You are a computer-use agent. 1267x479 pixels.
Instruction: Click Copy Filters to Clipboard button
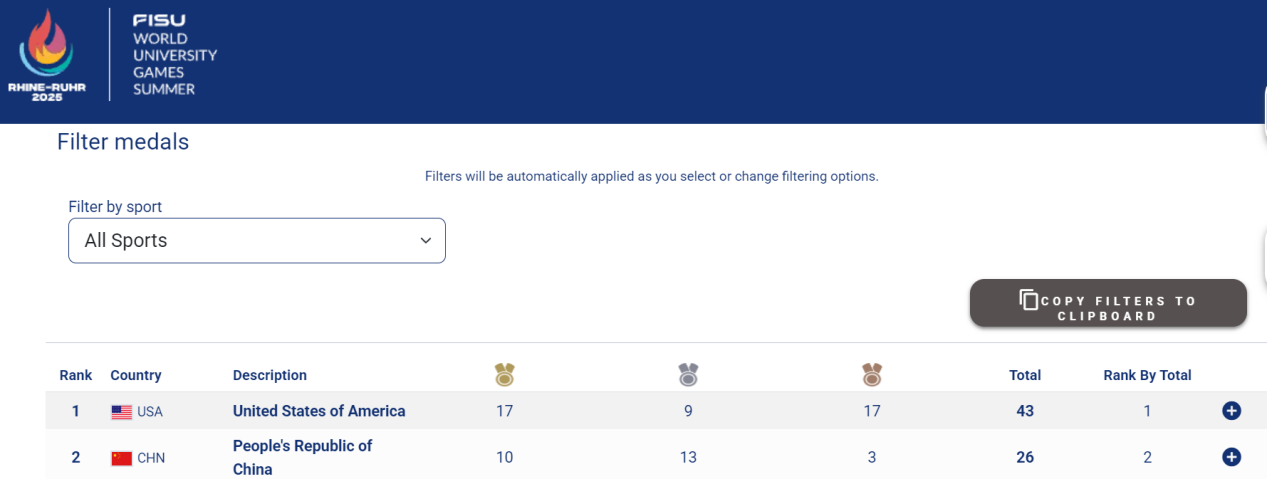click(x=1108, y=303)
